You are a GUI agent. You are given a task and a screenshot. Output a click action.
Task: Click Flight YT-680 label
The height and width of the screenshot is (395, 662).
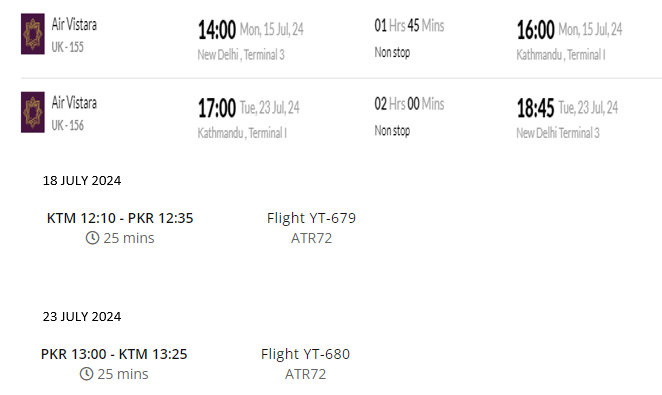305,354
